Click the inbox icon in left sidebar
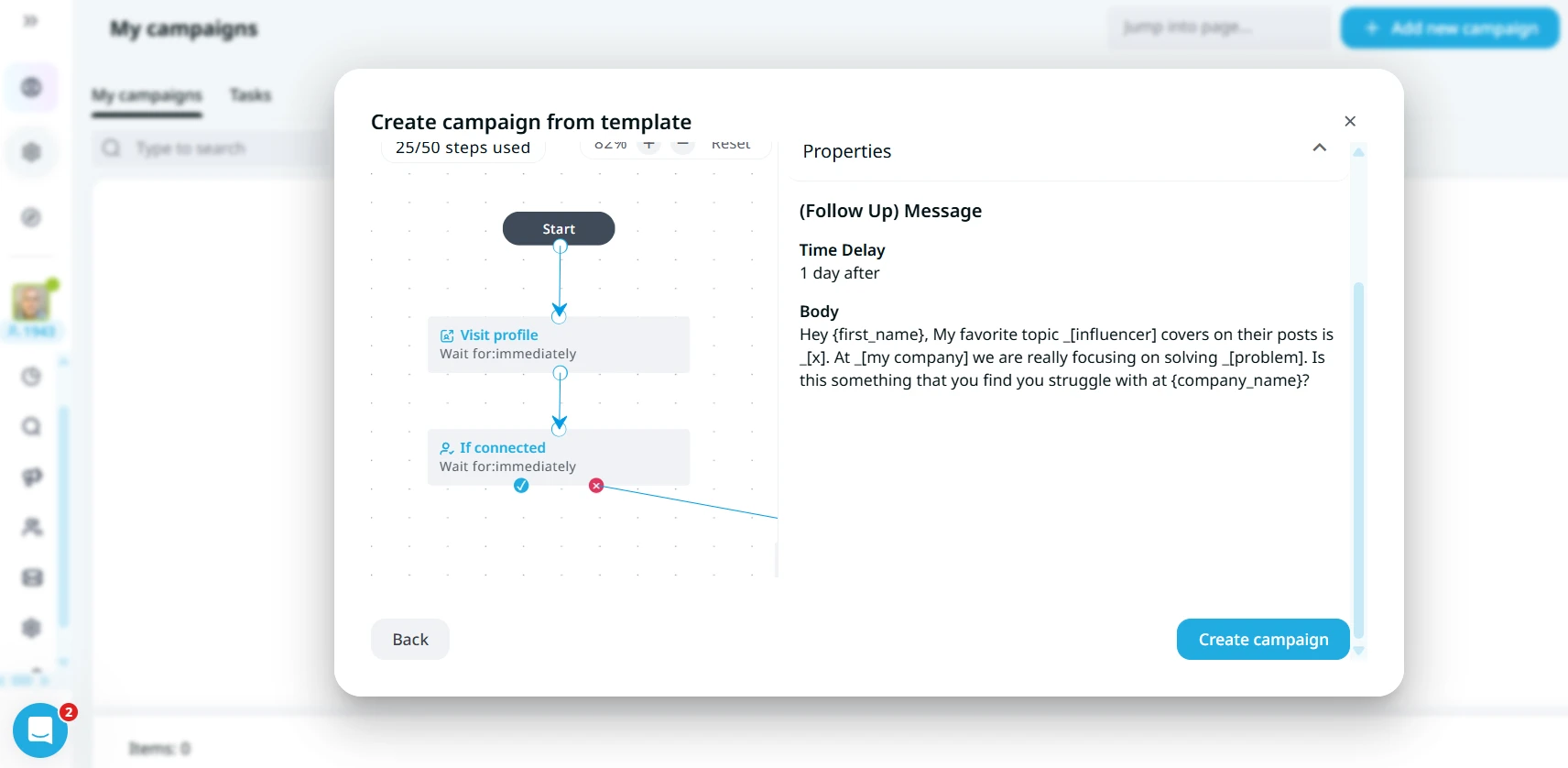 point(31,577)
